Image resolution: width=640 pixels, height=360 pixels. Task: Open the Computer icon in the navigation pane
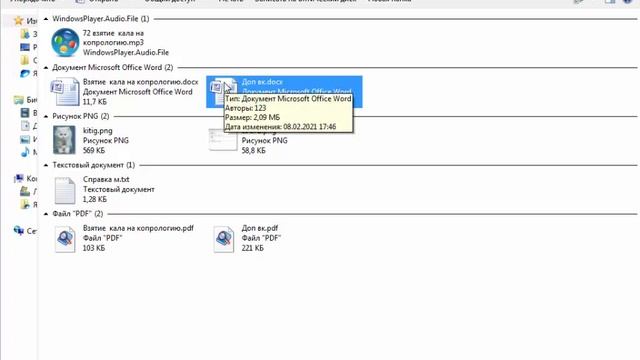click(18, 178)
